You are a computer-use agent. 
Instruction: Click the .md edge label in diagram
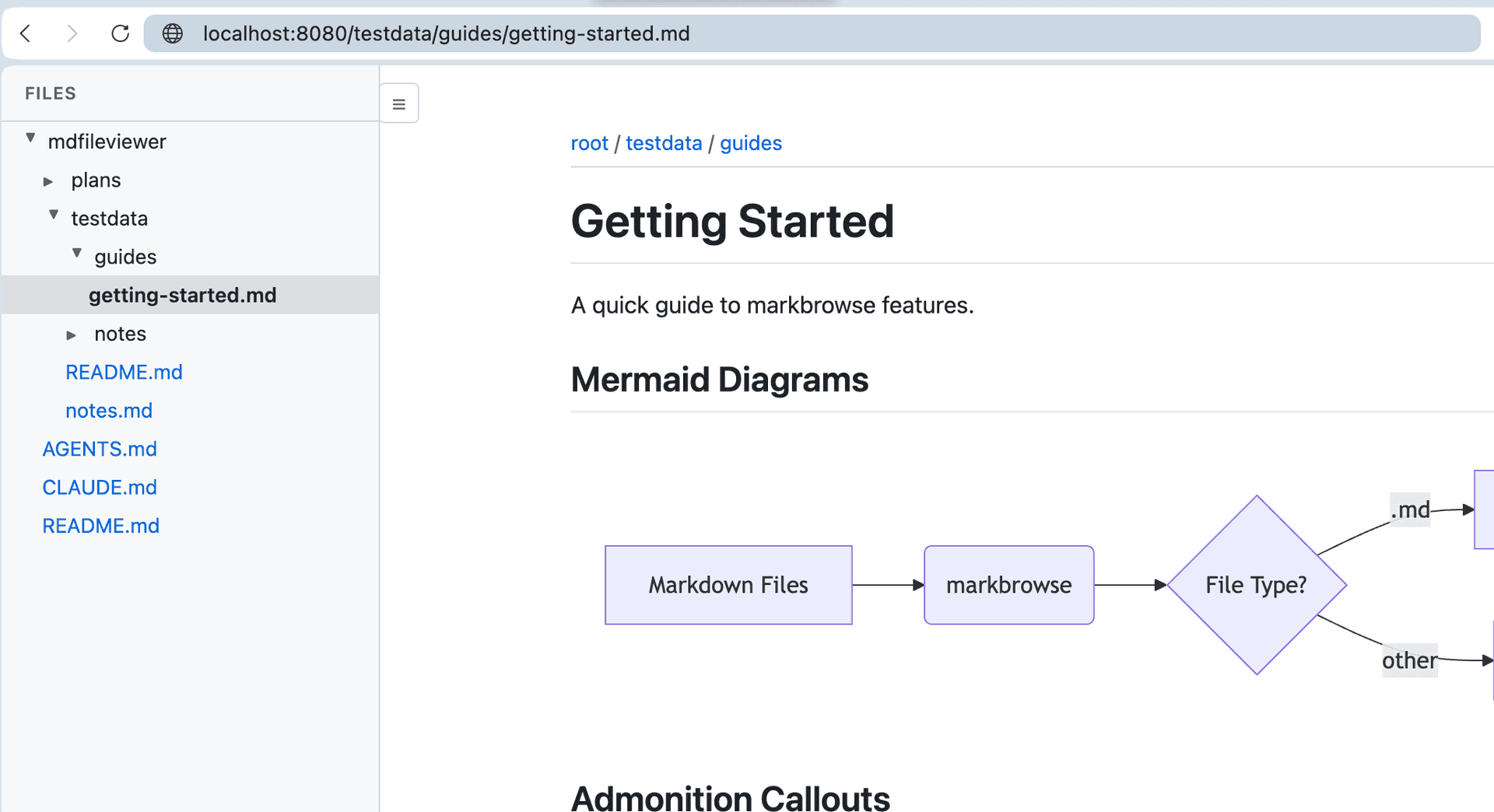click(x=1410, y=510)
